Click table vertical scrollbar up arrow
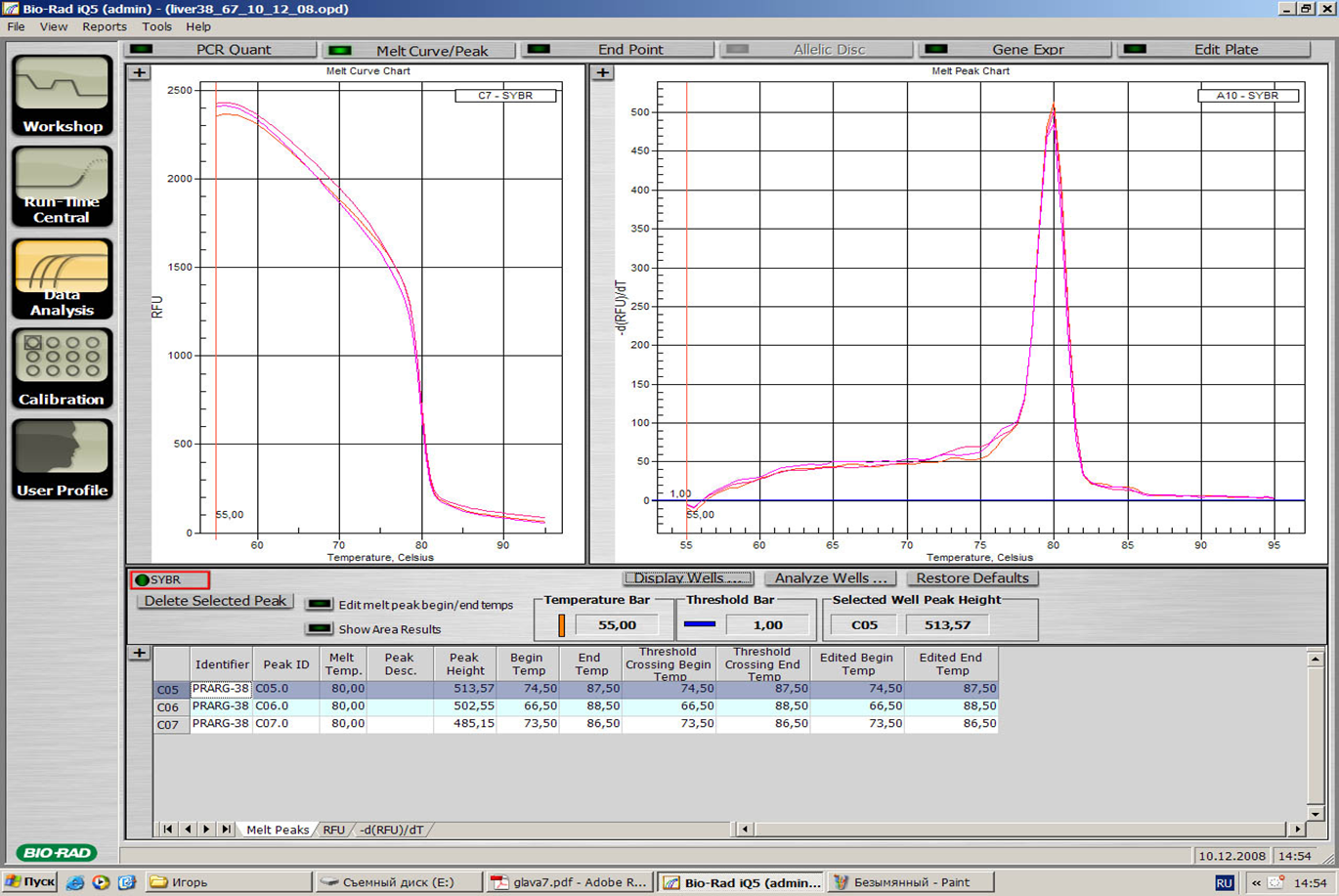Screen dimensions: 1339x896 tap(1316, 659)
